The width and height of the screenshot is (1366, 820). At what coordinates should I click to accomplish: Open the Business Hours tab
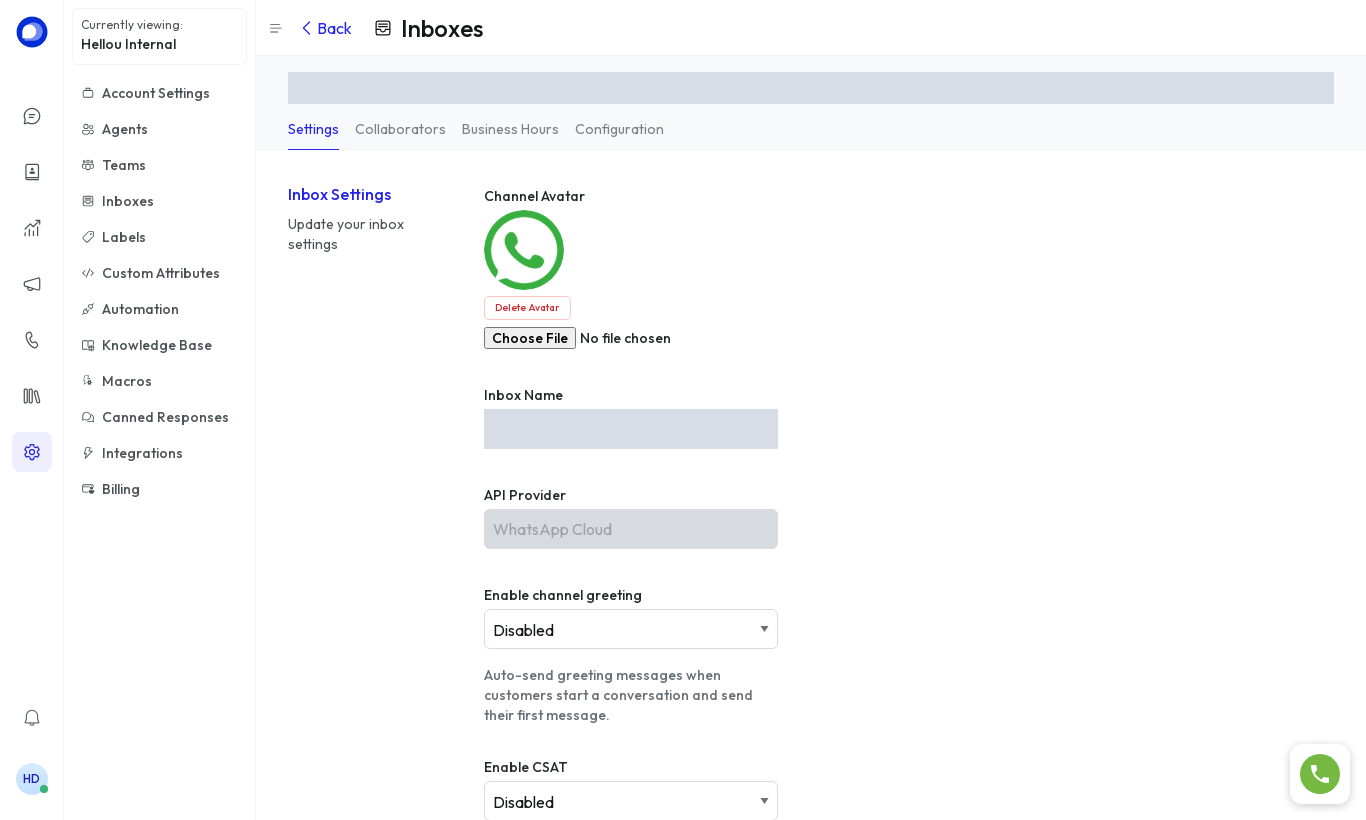tap(510, 130)
